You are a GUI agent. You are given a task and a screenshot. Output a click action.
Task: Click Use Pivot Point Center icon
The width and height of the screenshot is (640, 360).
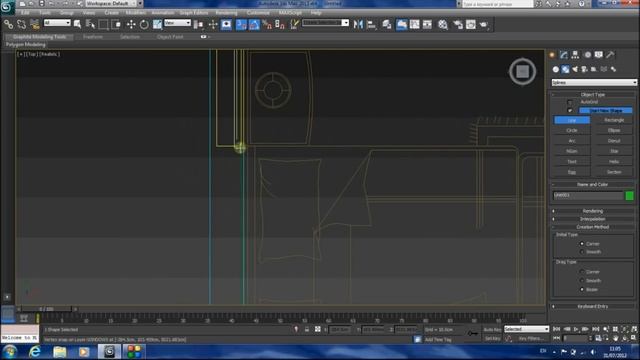click(x=198, y=24)
